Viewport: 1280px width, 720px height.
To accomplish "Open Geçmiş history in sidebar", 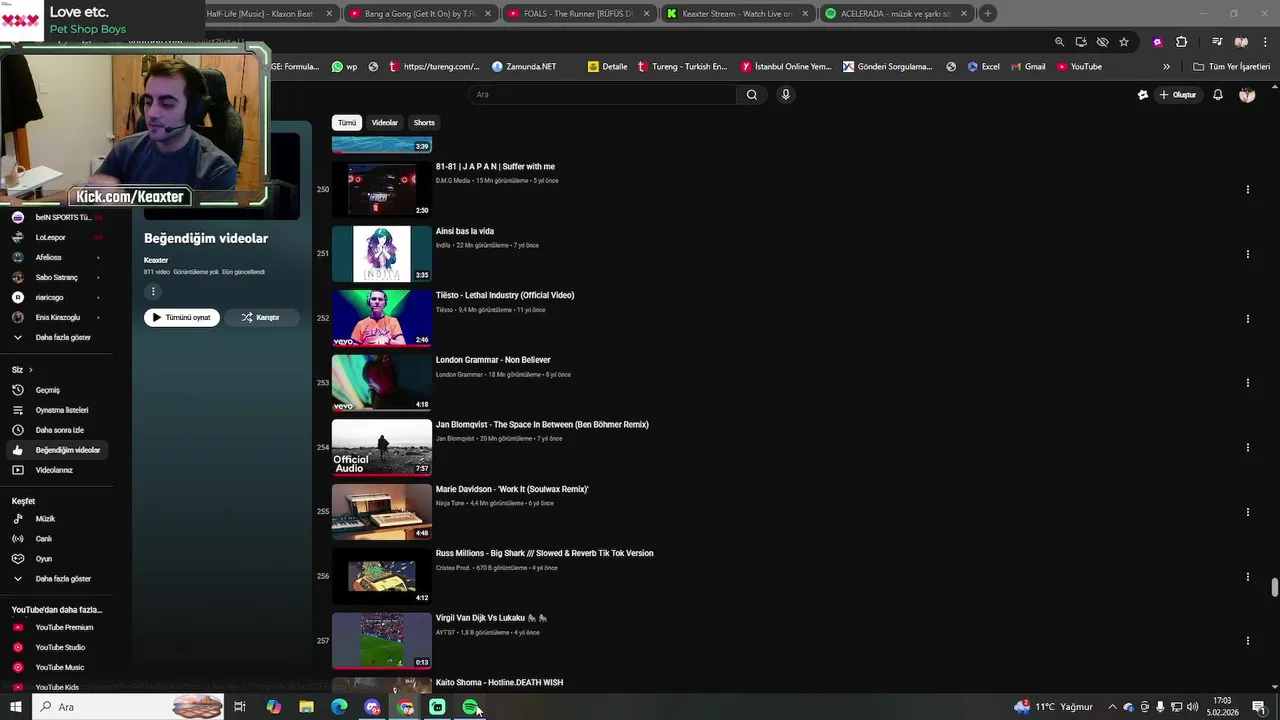I will [x=57, y=390].
